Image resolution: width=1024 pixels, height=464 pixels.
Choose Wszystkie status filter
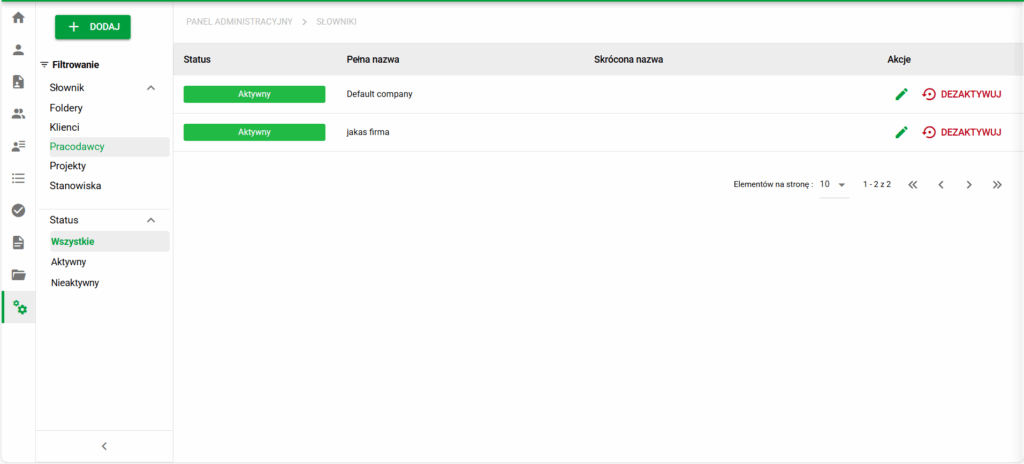click(x=73, y=241)
